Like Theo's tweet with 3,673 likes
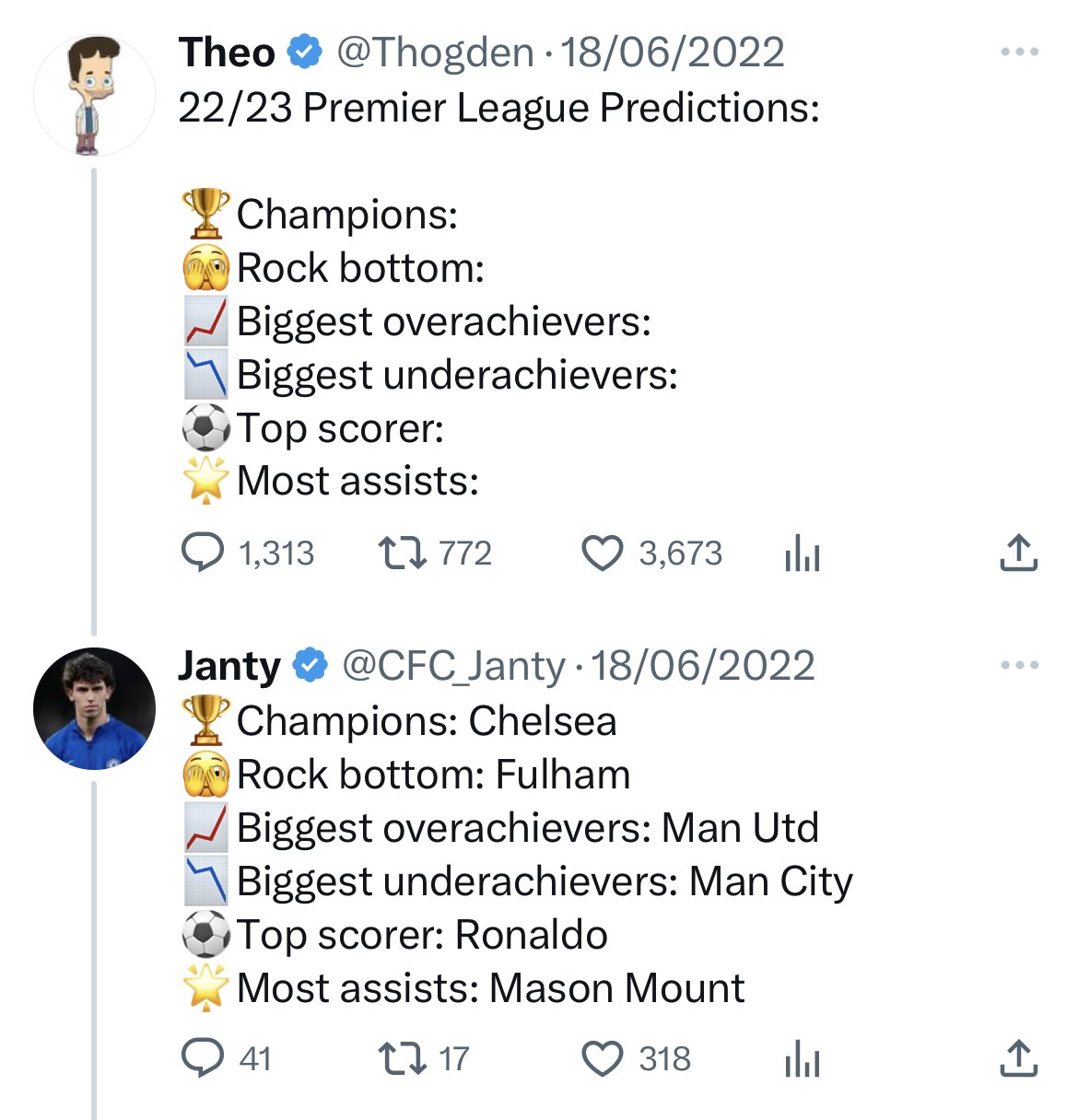 603,553
